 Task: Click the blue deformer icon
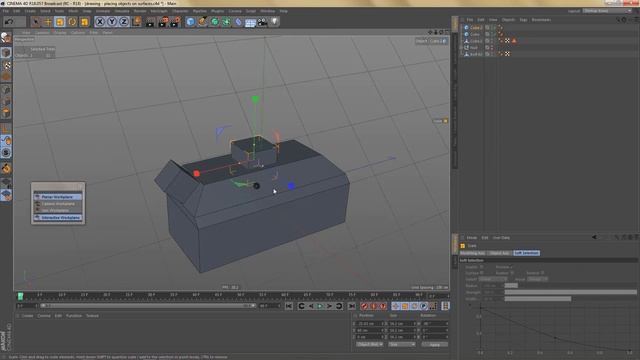(238, 22)
